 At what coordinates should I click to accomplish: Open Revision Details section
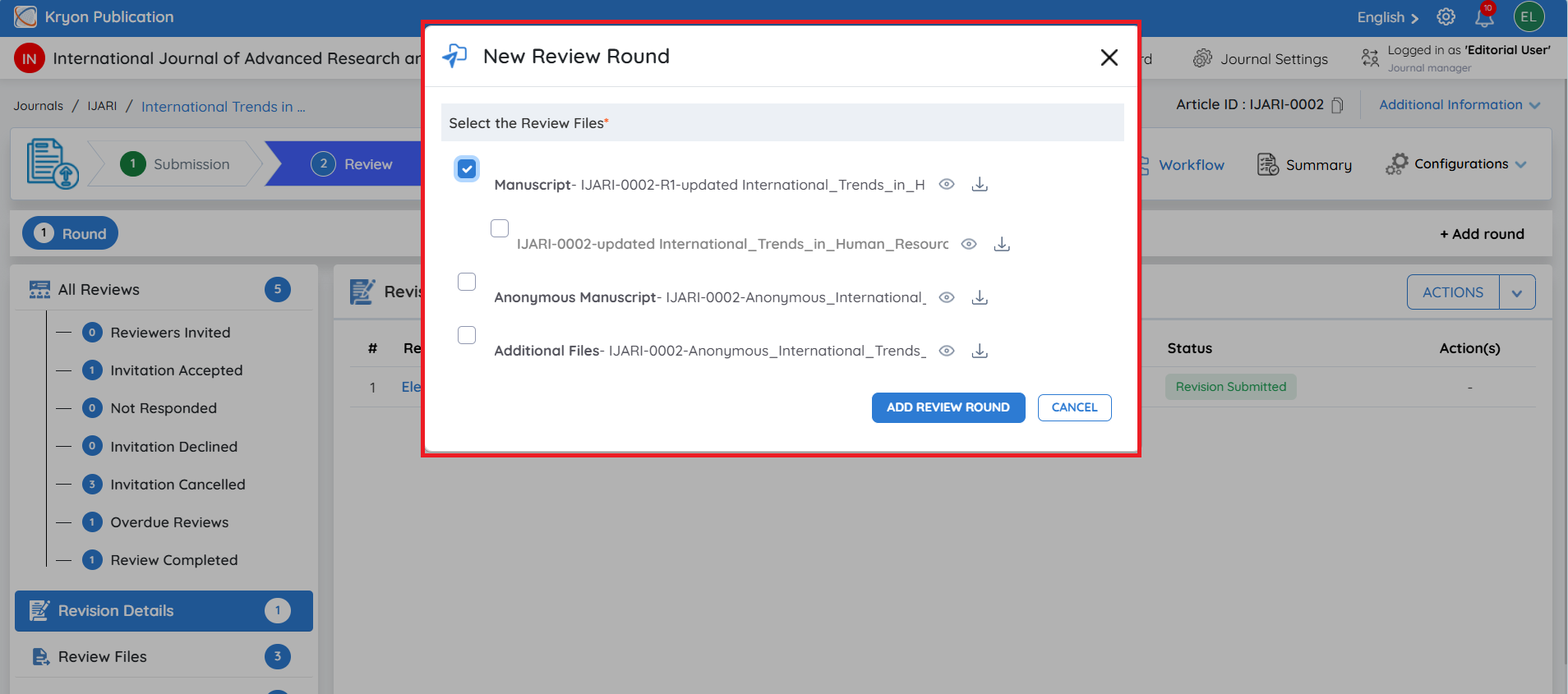click(x=164, y=611)
